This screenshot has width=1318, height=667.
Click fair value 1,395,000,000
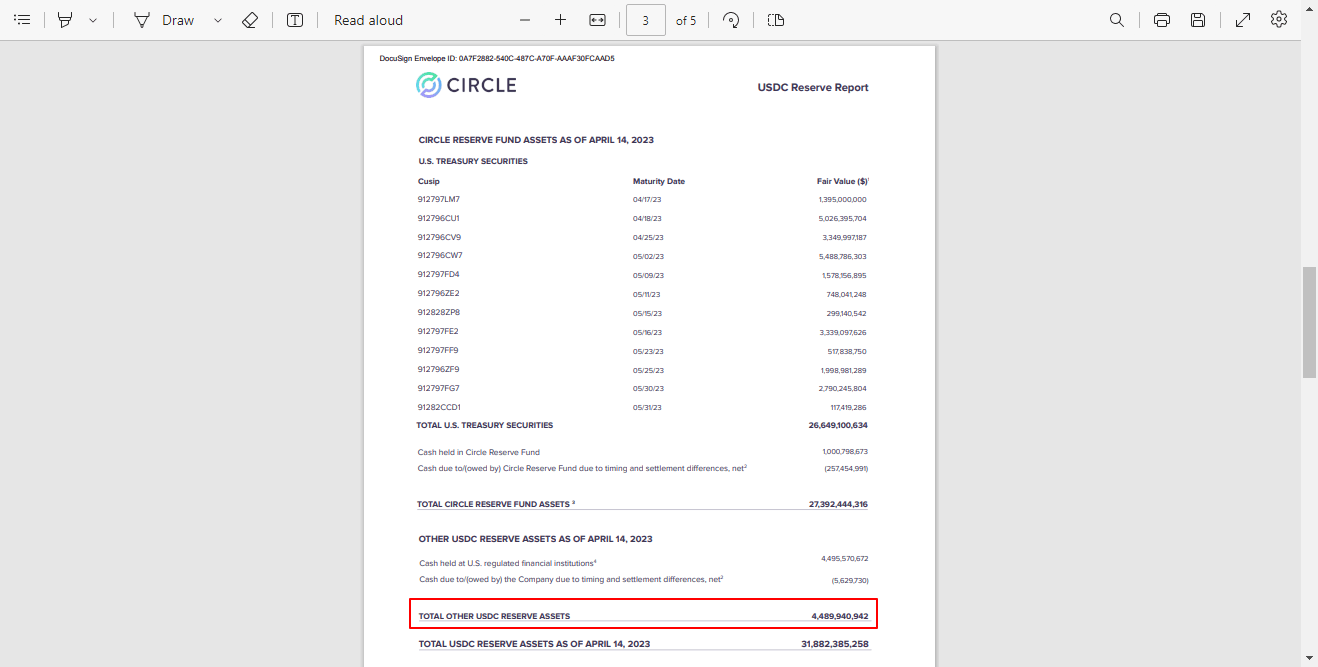[x=842, y=200]
